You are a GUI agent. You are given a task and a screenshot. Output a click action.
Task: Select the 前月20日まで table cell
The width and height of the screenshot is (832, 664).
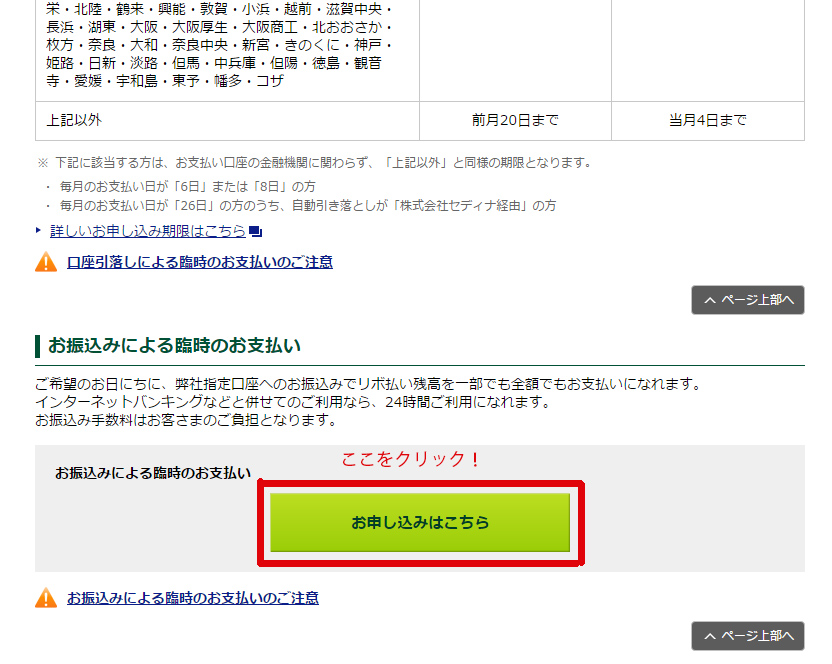[515, 121]
